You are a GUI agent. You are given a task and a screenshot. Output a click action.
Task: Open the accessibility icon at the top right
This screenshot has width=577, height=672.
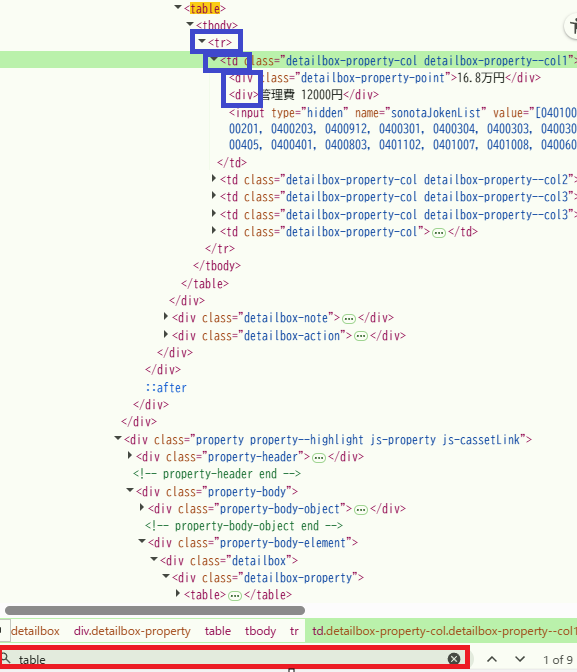(572, 26)
